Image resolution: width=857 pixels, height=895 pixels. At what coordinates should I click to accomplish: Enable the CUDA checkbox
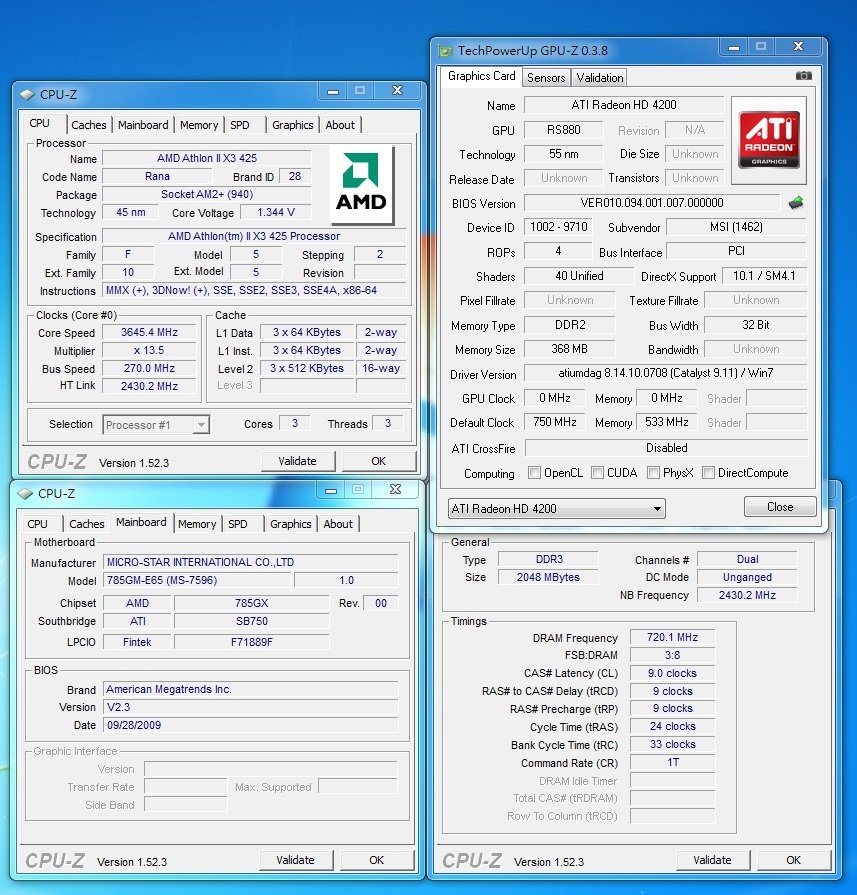click(597, 473)
